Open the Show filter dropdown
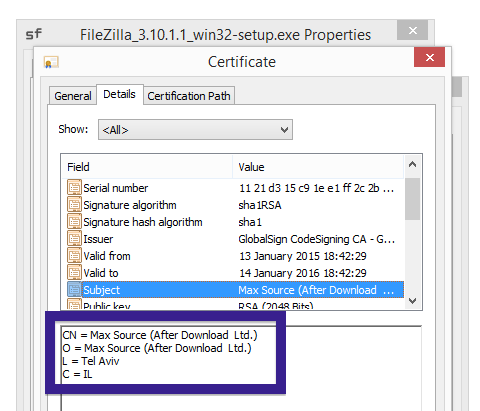 click(195, 130)
